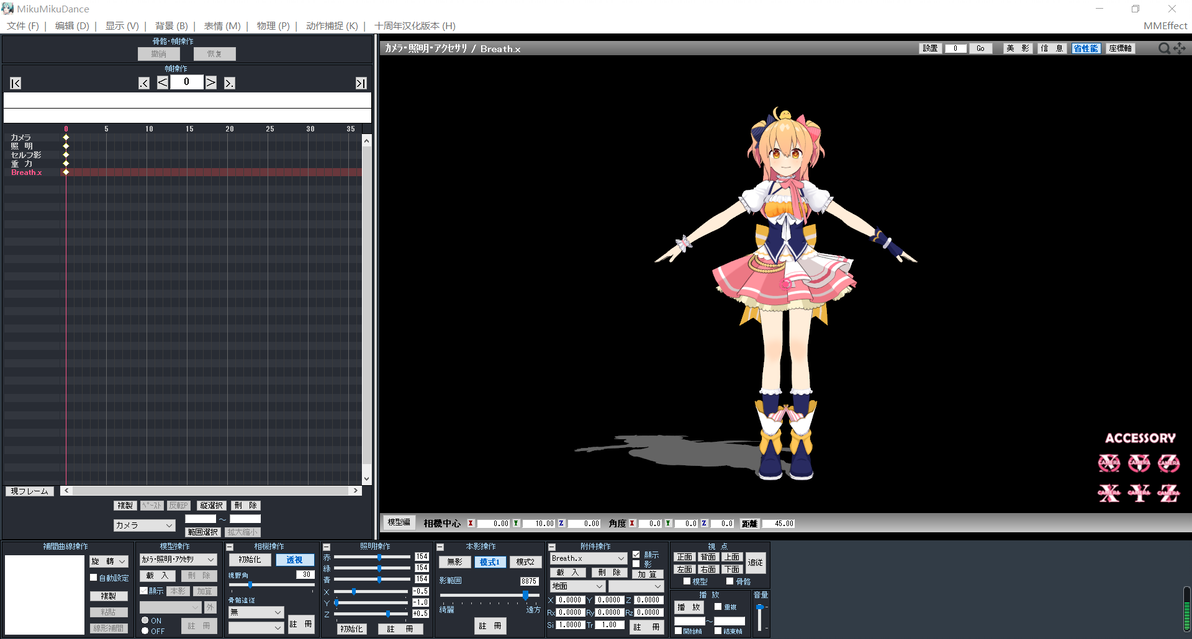The image size is (1192, 639).
Task: Step to previous frame arrow
Action: tap(163, 82)
